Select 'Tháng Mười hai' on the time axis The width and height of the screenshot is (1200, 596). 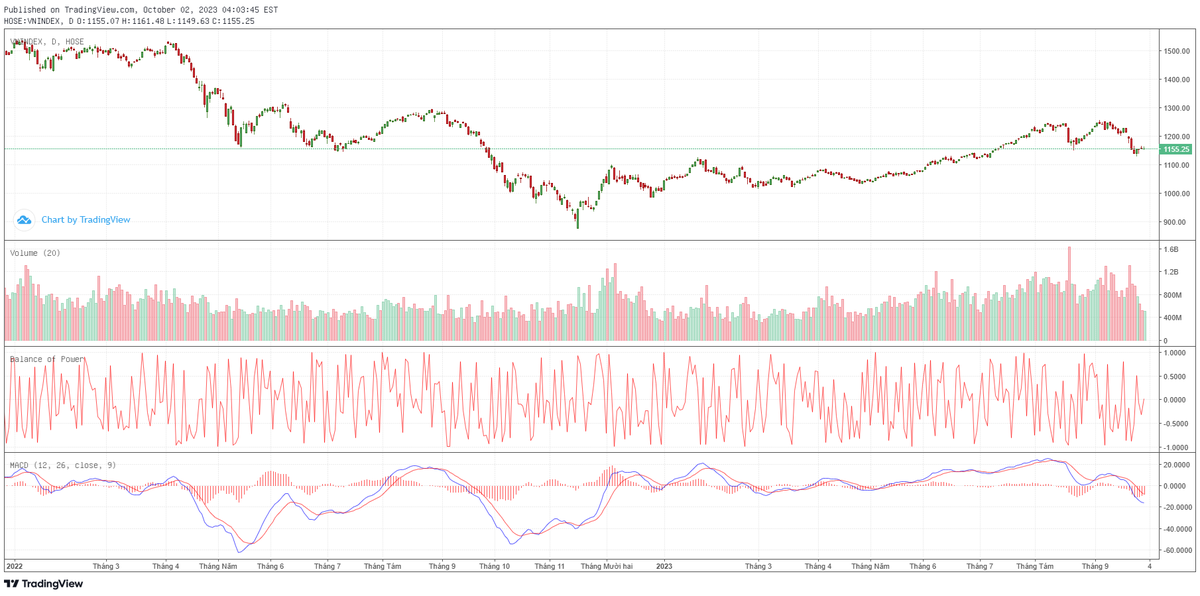[x=606, y=566]
